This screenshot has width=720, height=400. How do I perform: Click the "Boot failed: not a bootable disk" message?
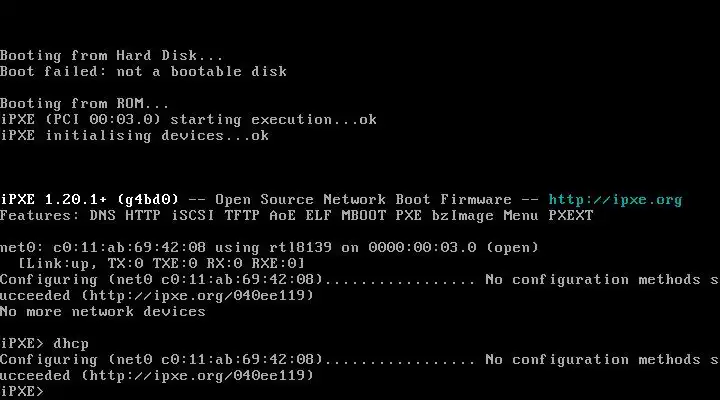pyautogui.click(x=143, y=71)
